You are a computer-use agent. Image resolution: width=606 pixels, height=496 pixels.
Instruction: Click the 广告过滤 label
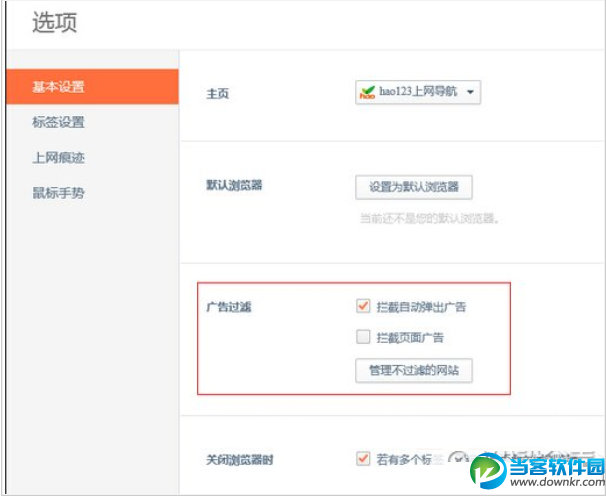point(229,307)
